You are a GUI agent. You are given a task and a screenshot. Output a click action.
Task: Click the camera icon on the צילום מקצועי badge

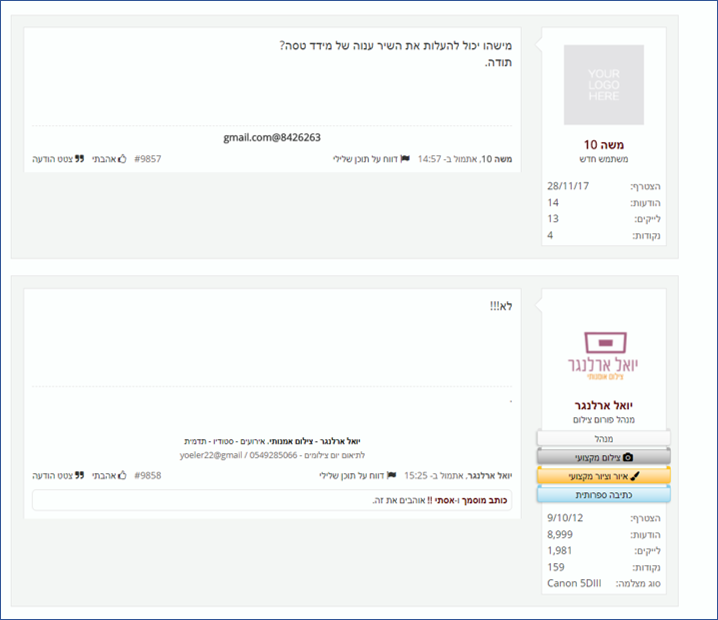pyautogui.click(x=629, y=457)
